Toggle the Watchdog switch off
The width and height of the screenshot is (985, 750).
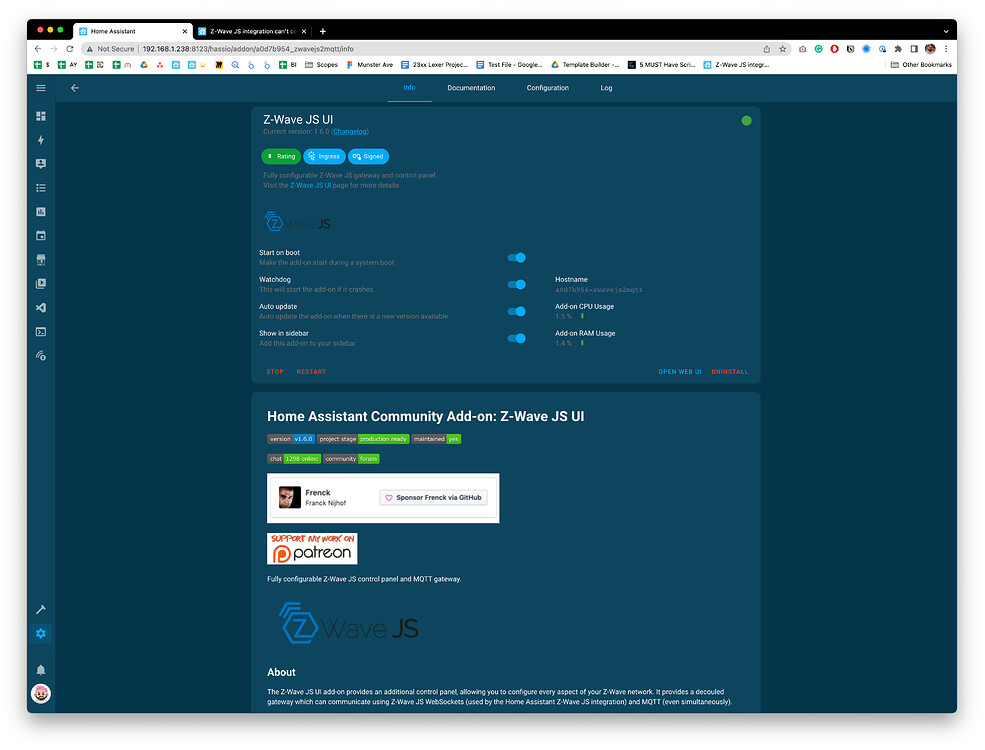[516, 284]
